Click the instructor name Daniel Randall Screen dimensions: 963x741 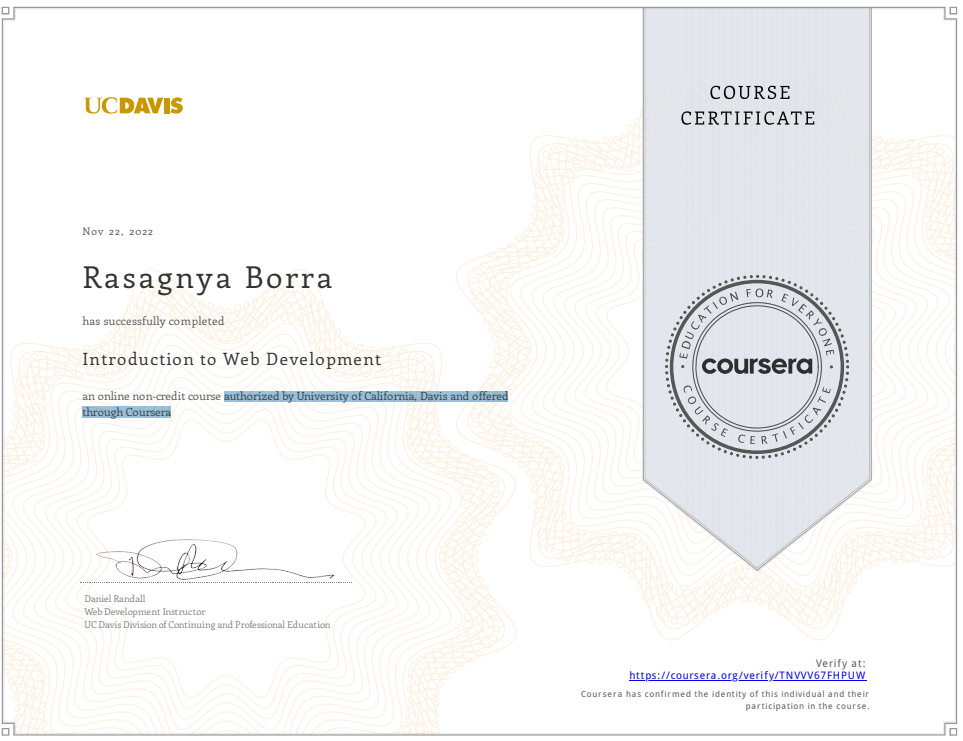tap(115, 599)
